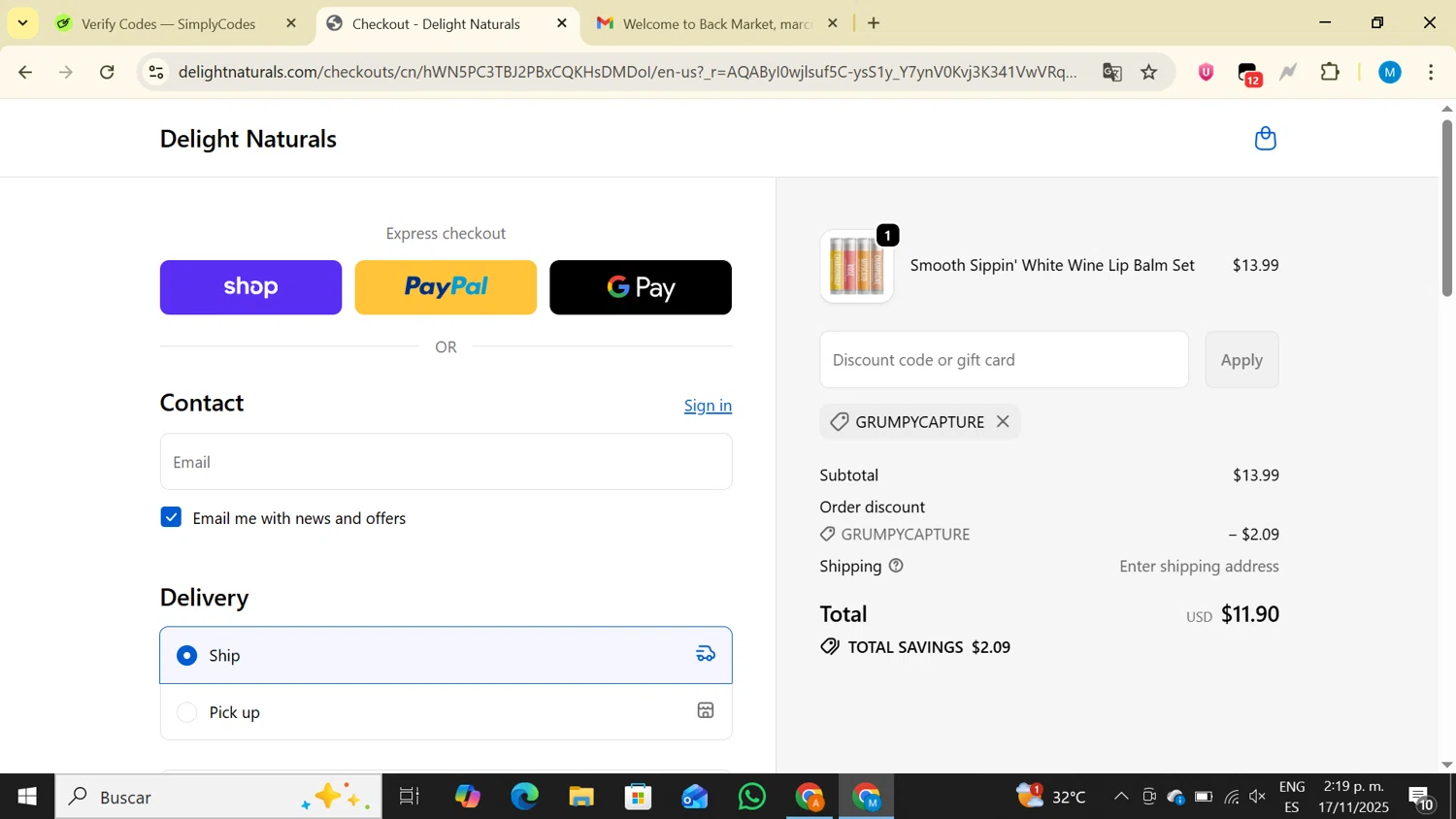Open Microsoft Store from taskbar

coord(638,797)
